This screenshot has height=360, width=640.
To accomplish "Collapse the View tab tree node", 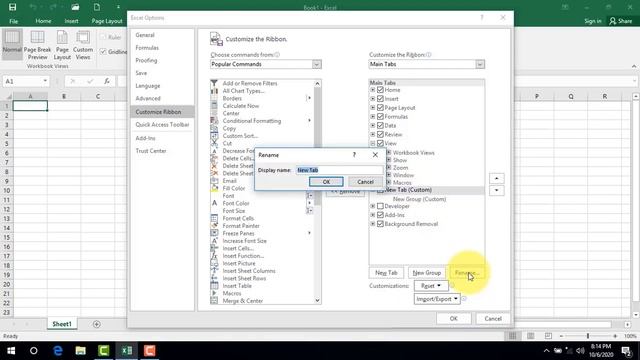I will tap(373, 143).
